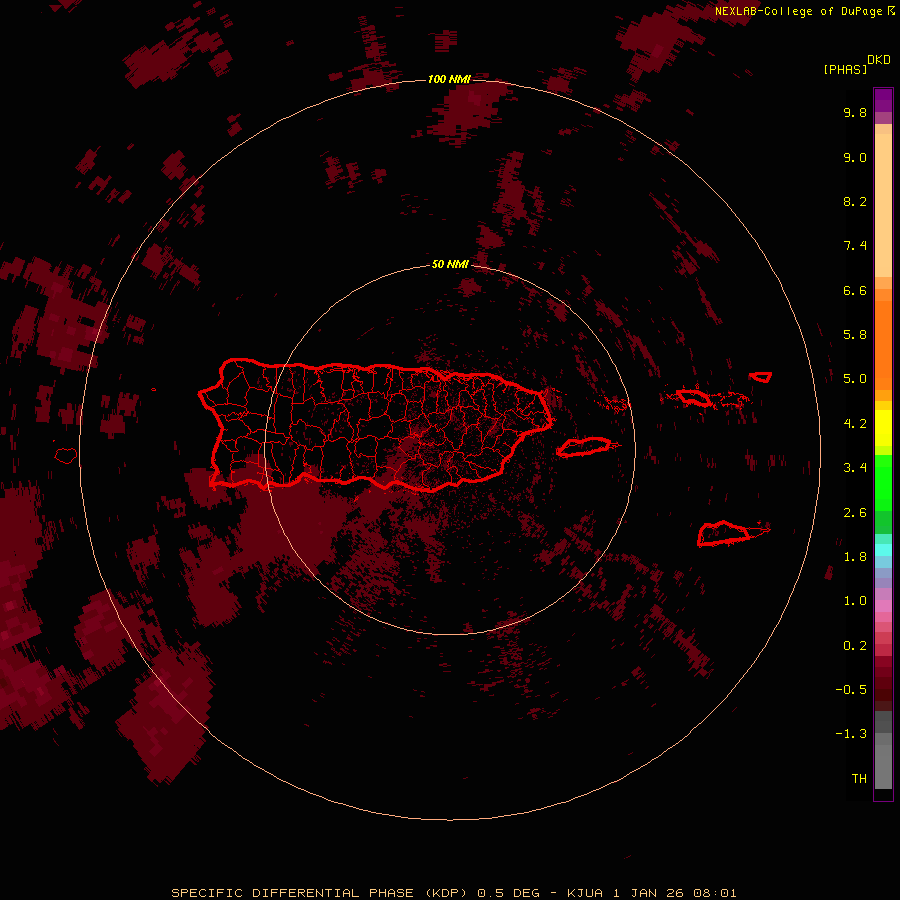Select the 1.0 scale value
The height and width of the screenshot is (900, 900).
(x=855, y=601)
